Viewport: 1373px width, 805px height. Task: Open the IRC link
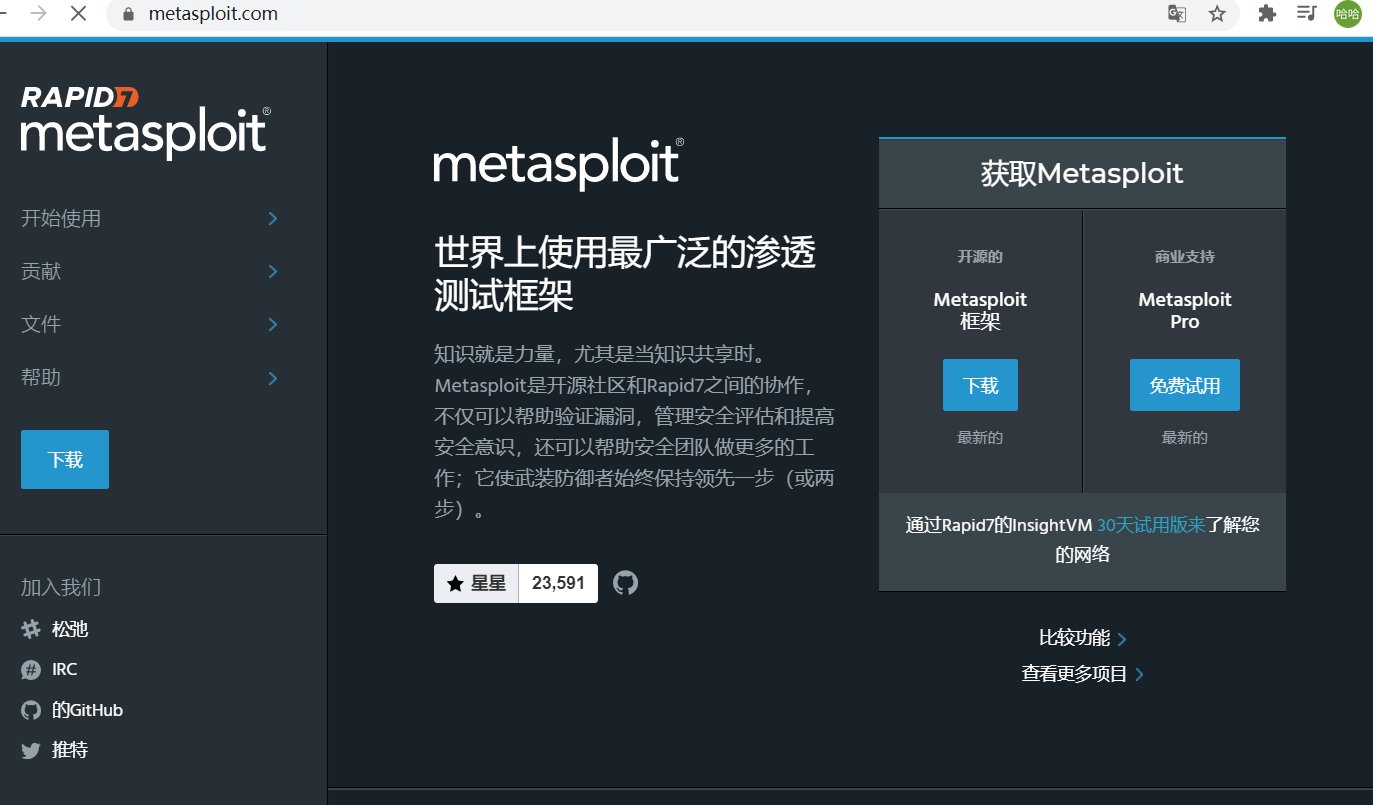coord(65,669)
